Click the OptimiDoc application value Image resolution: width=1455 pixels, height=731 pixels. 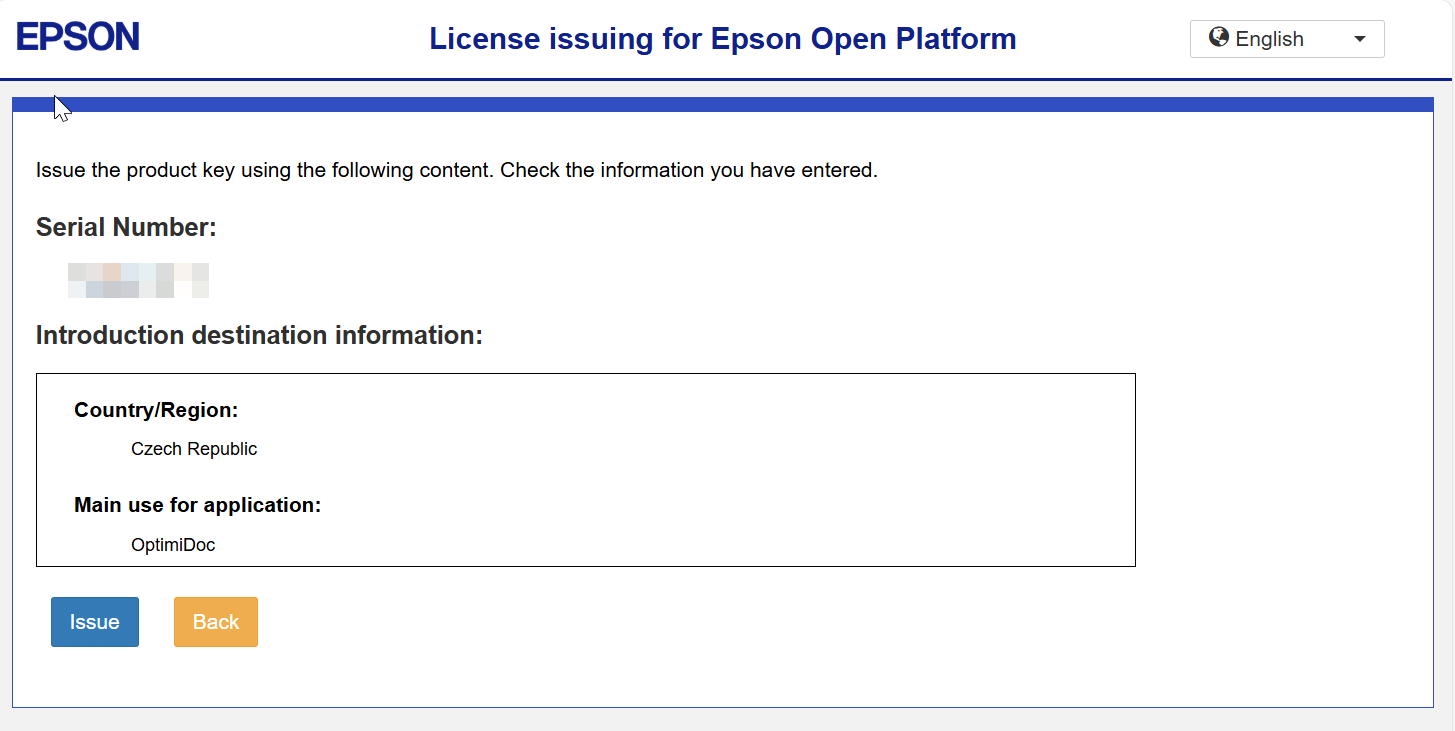pos(173,545)
